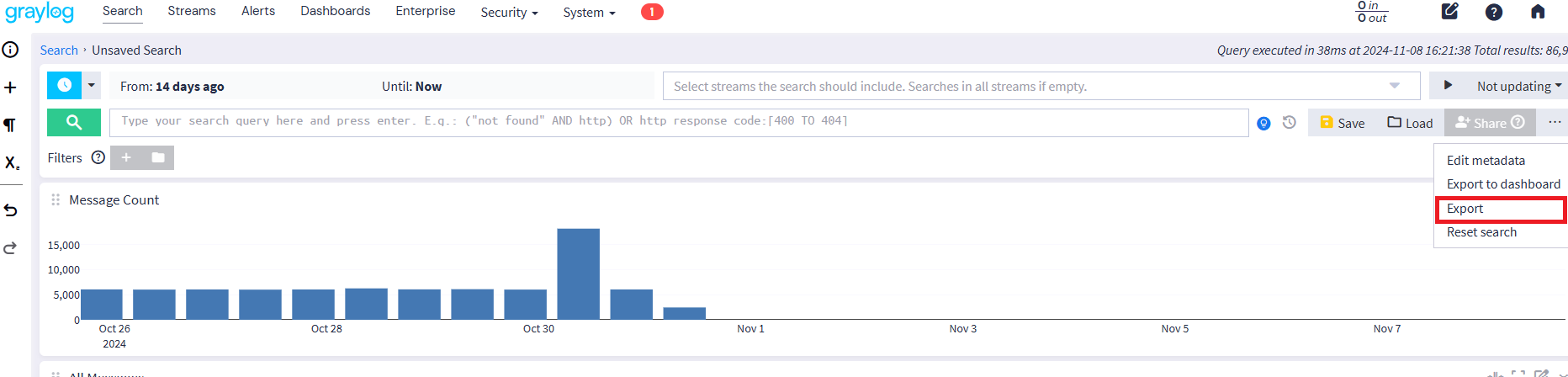Expand the System navigation menu
Screen dimensions: 1568x377
(x=589, y=13)
